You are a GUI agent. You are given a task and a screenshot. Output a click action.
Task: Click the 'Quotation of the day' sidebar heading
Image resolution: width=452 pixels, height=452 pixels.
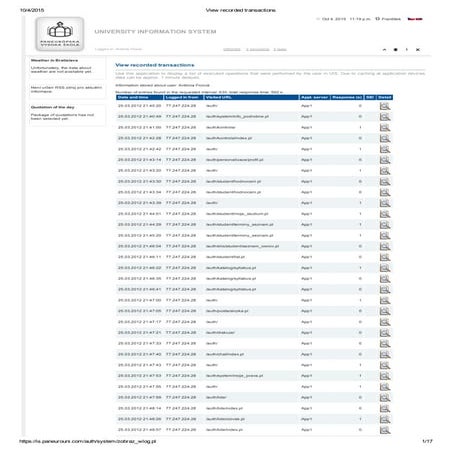52,107
